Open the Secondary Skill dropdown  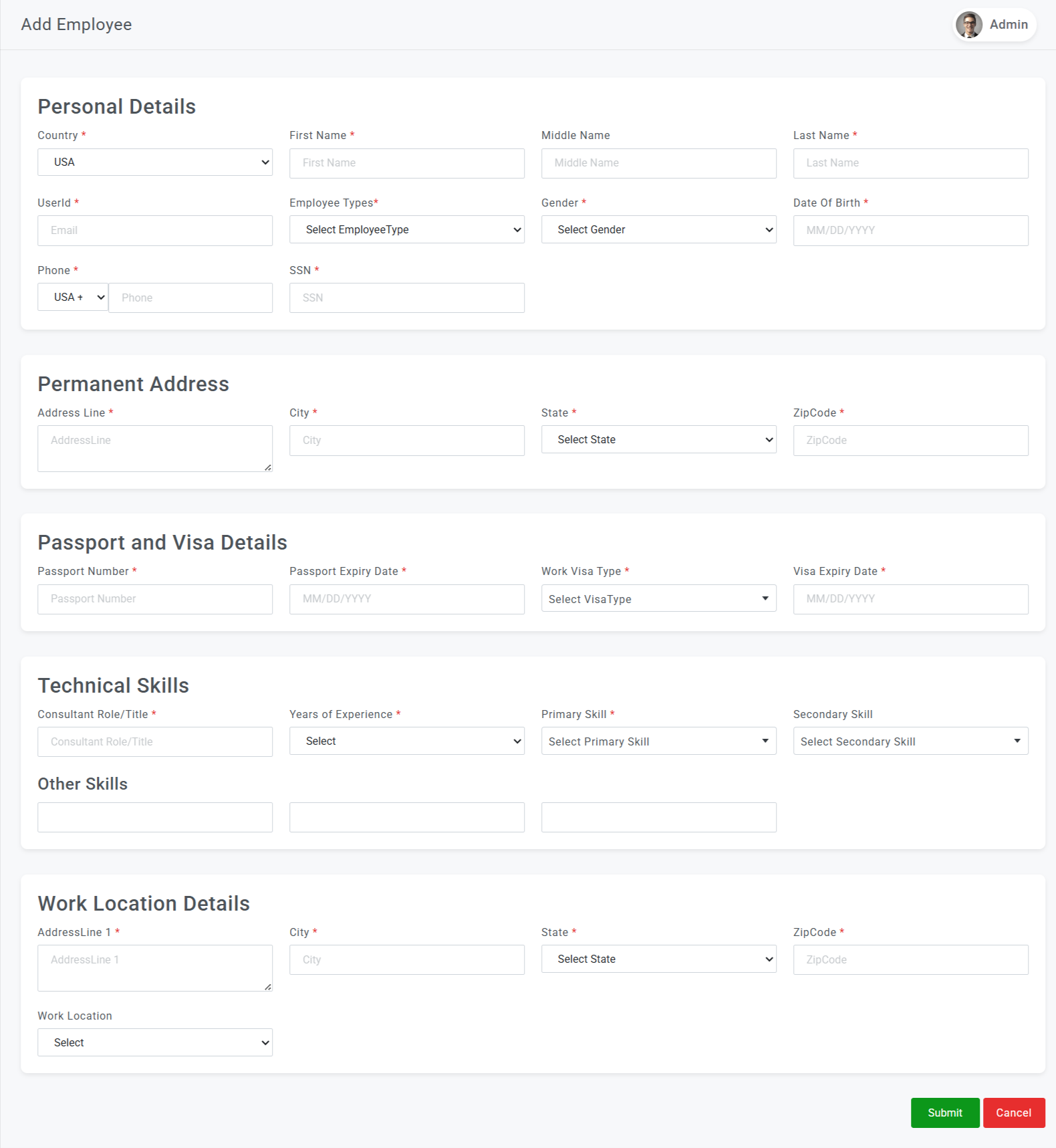(x=910, y=741)
